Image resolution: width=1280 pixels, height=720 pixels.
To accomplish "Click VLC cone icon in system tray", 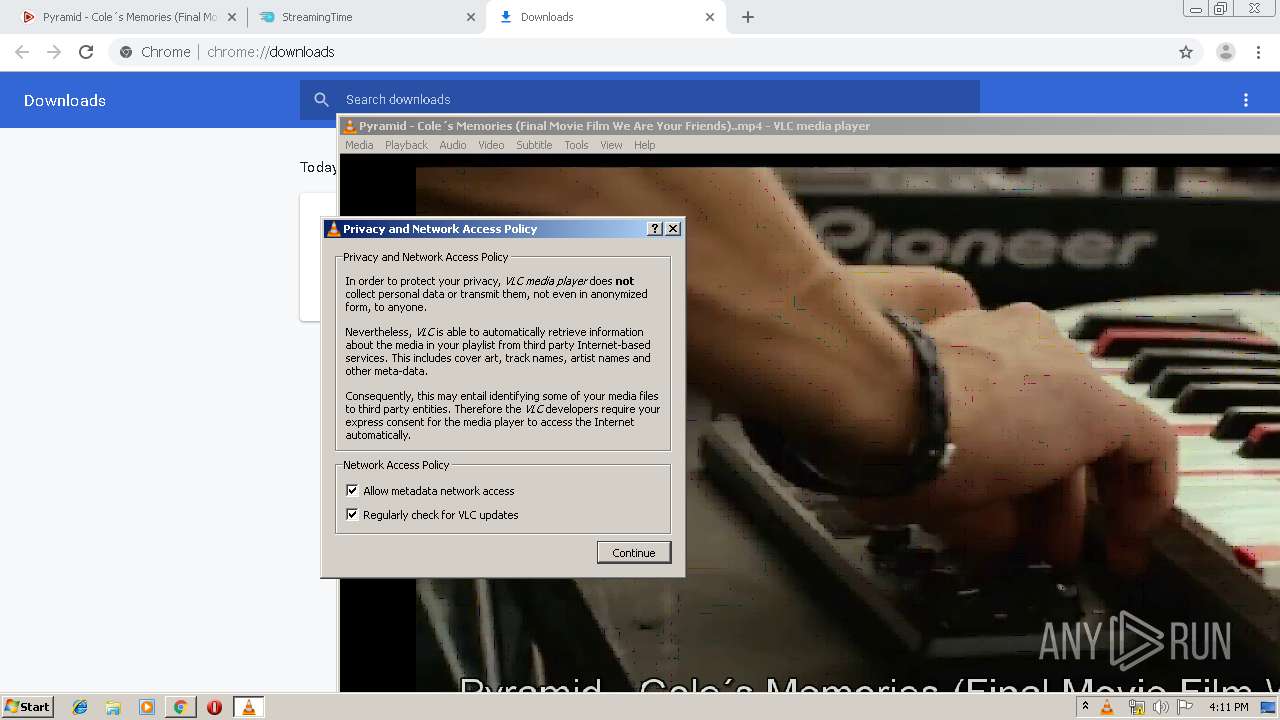I will click(1107, 707).
